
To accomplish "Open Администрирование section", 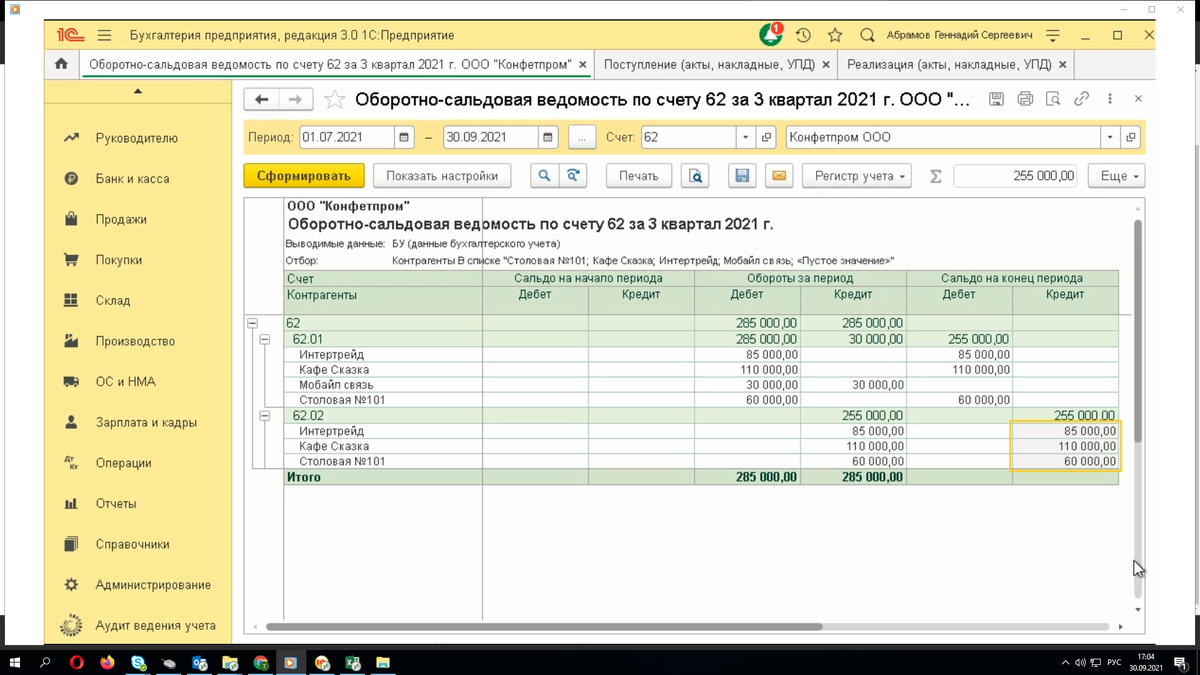I will (x=153, y=585).
